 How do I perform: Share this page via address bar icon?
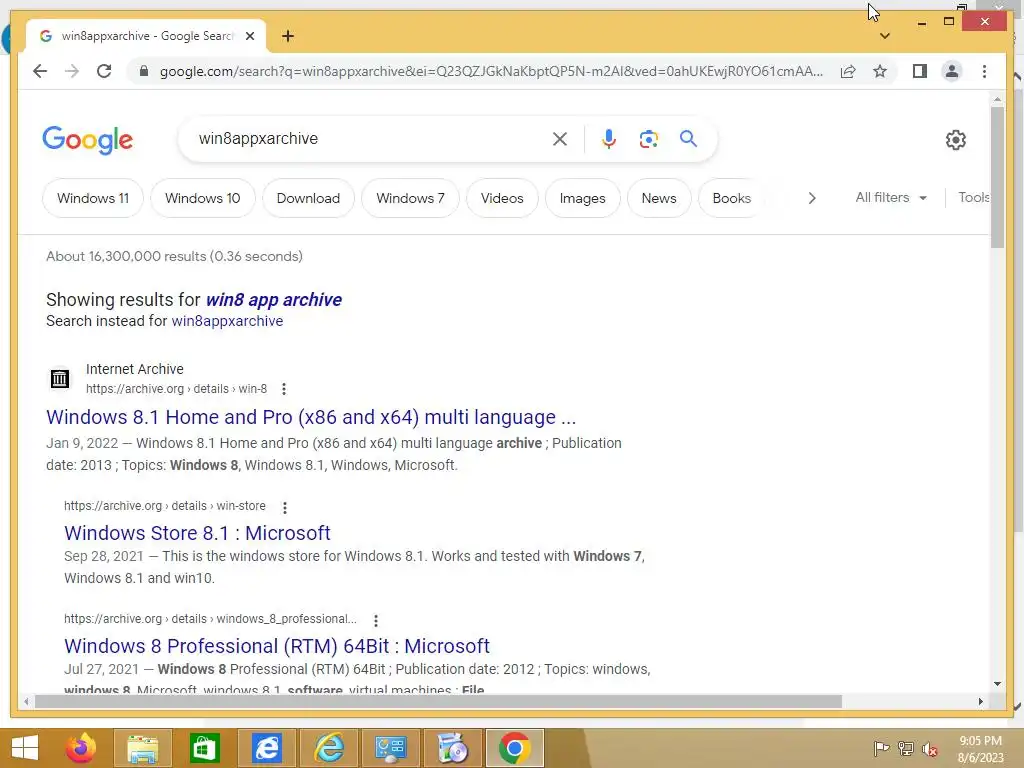pyautogui.click(x=848, y=71)
